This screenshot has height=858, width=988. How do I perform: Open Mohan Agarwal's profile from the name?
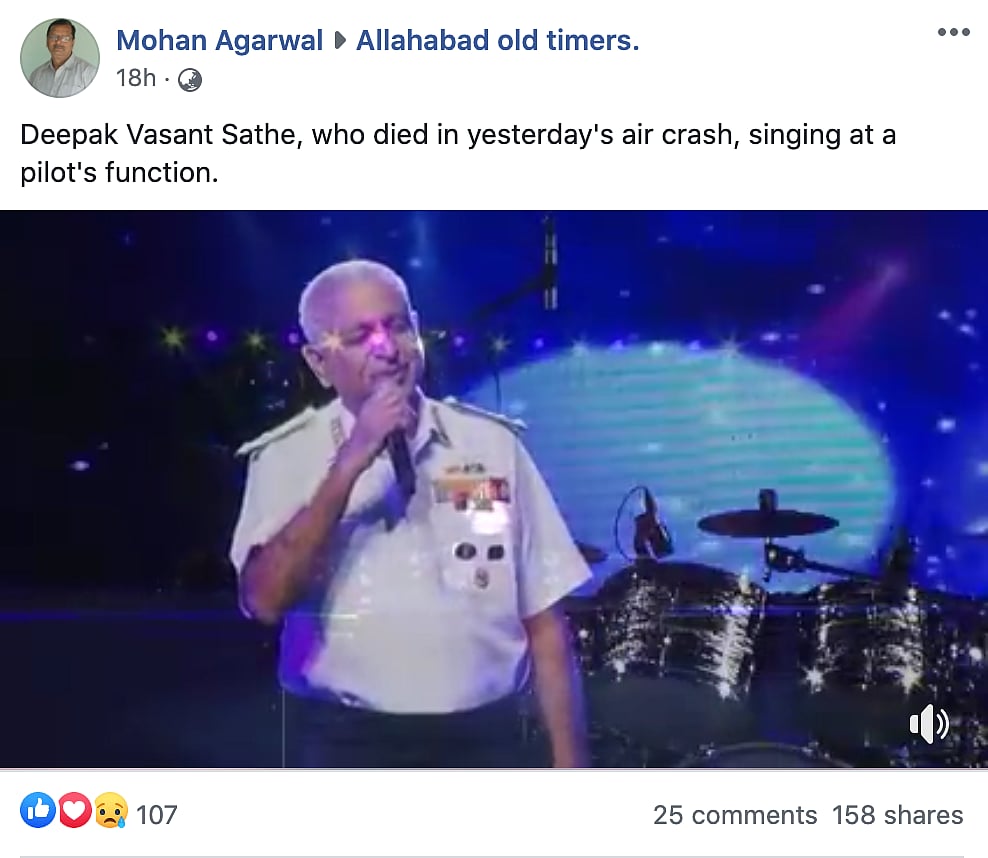pyautogui.click(x=219, y=40)
